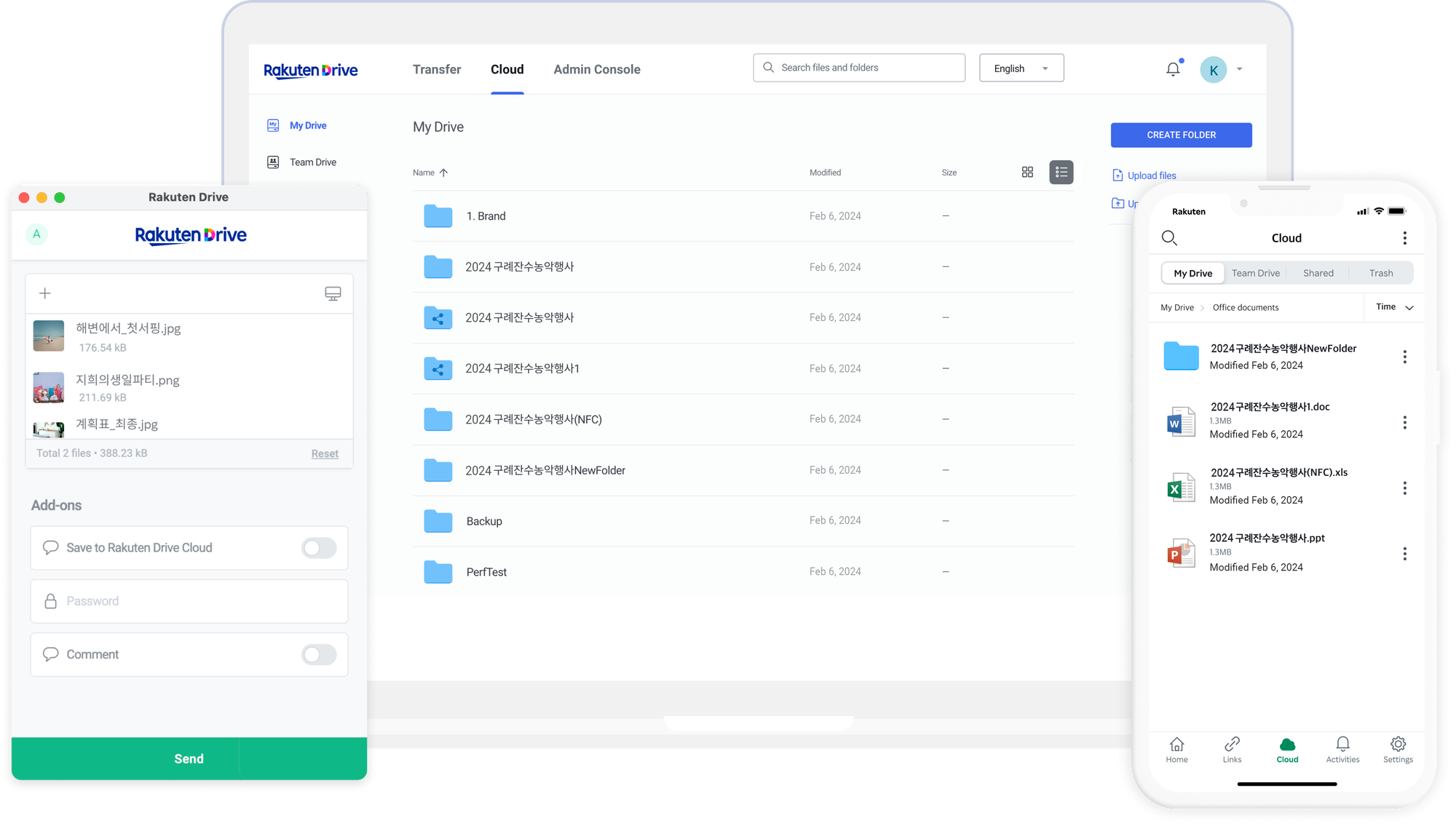The height and width of the screenshot is (826, 1456).
Task: Turn on the Comment toggle
Action: [x=319, y=654]
